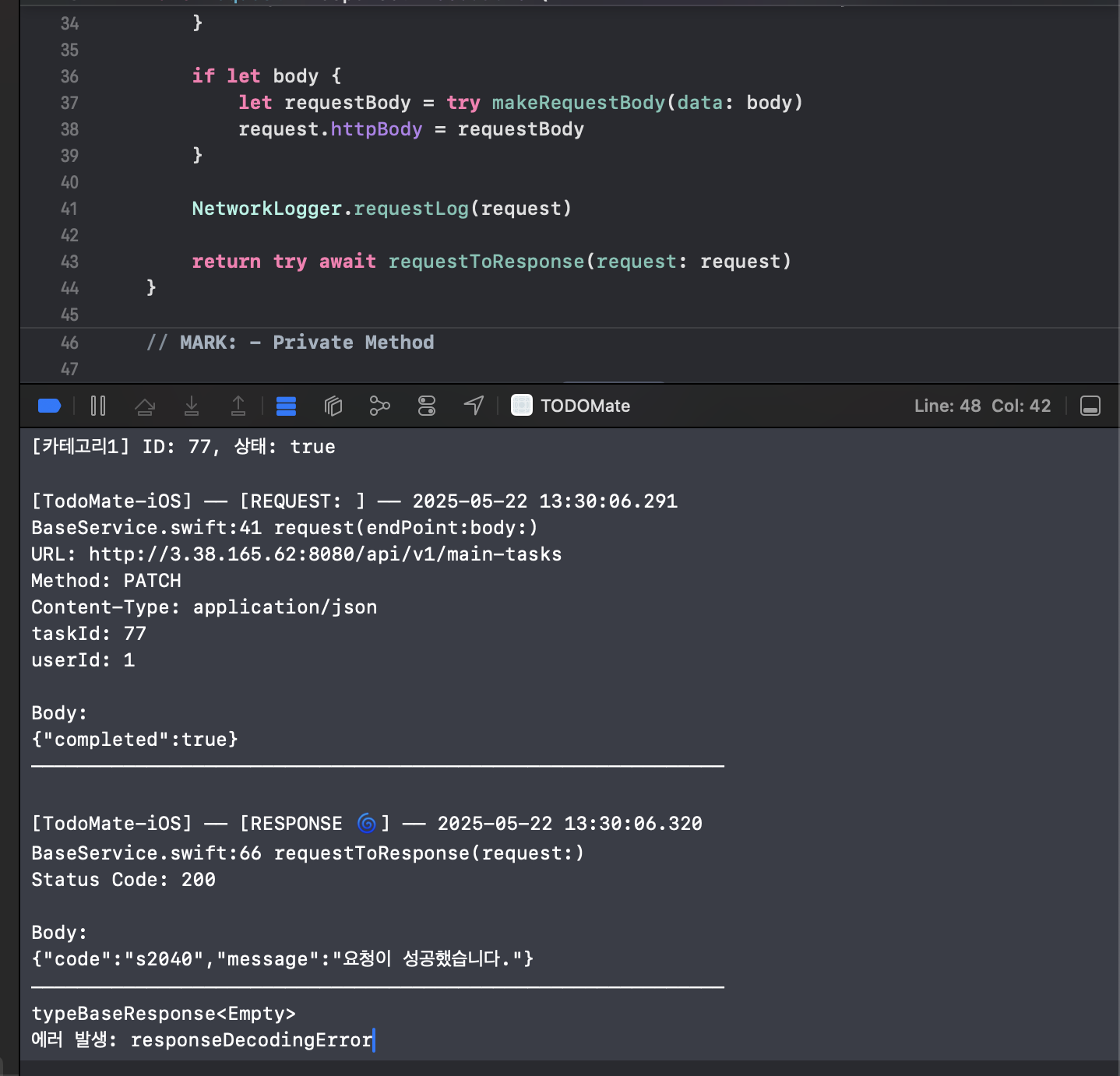Click the {"completed":true} body text
The width and height of the screenshot is (1120, 1076).
(135, 740)
